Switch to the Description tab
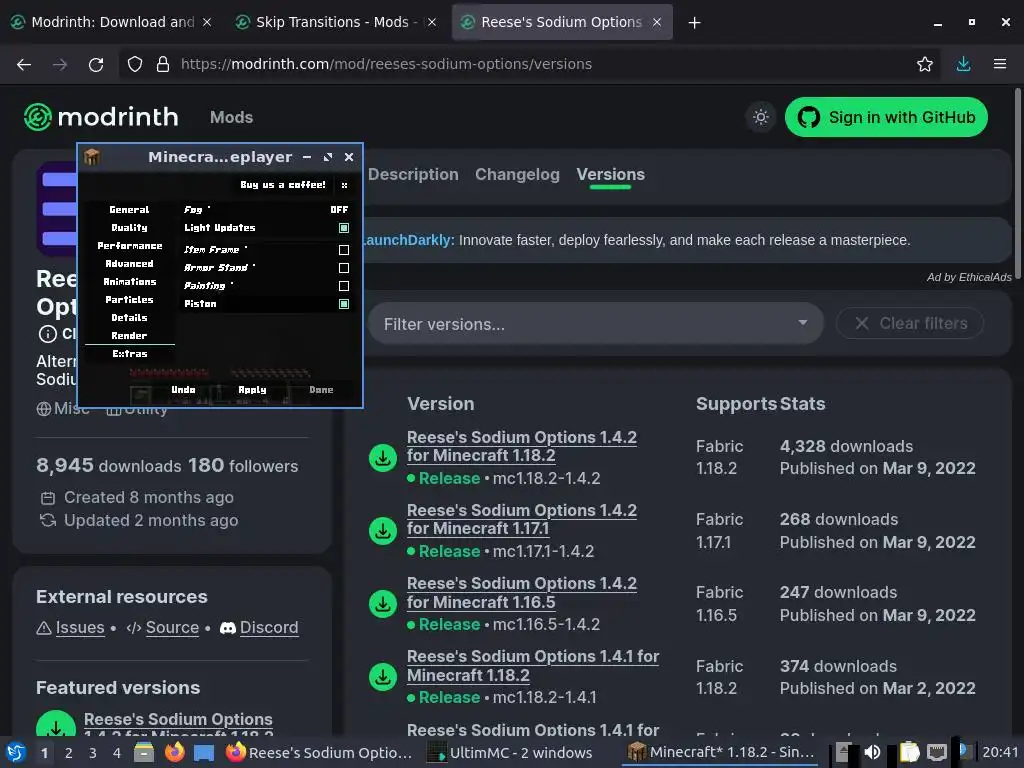Viewport: 1024px width, 768px height. 413,174
